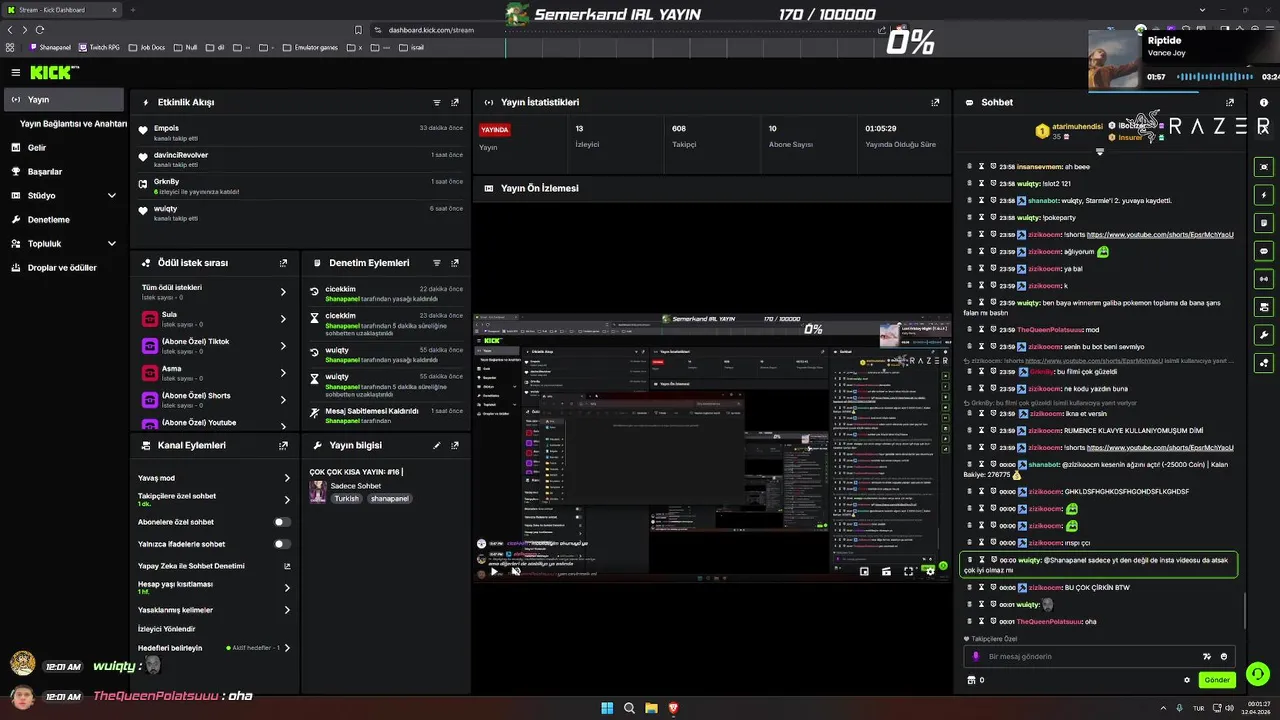Click the Kick logo
Screen dimensions: 1280x720
click(x=52, y=72)
